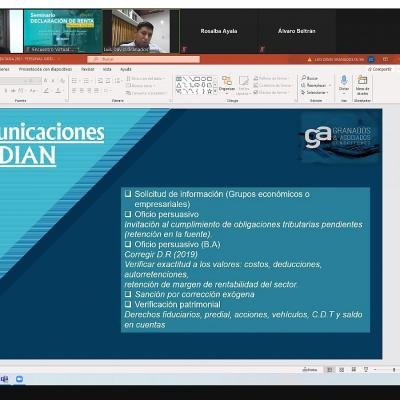The width and height of the screenshot is (400, 400).
Task: Open Ideas de diseño pane
Action: point(362,85)
